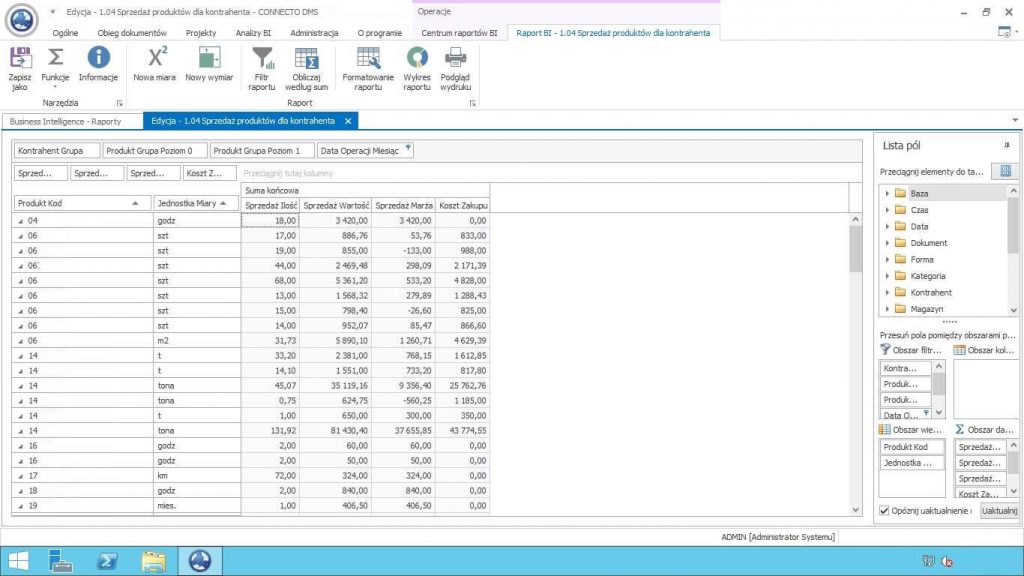Click filter icon on Data Operacji Miesiąc
The image size is (1024, 576).
pos(408,148)
